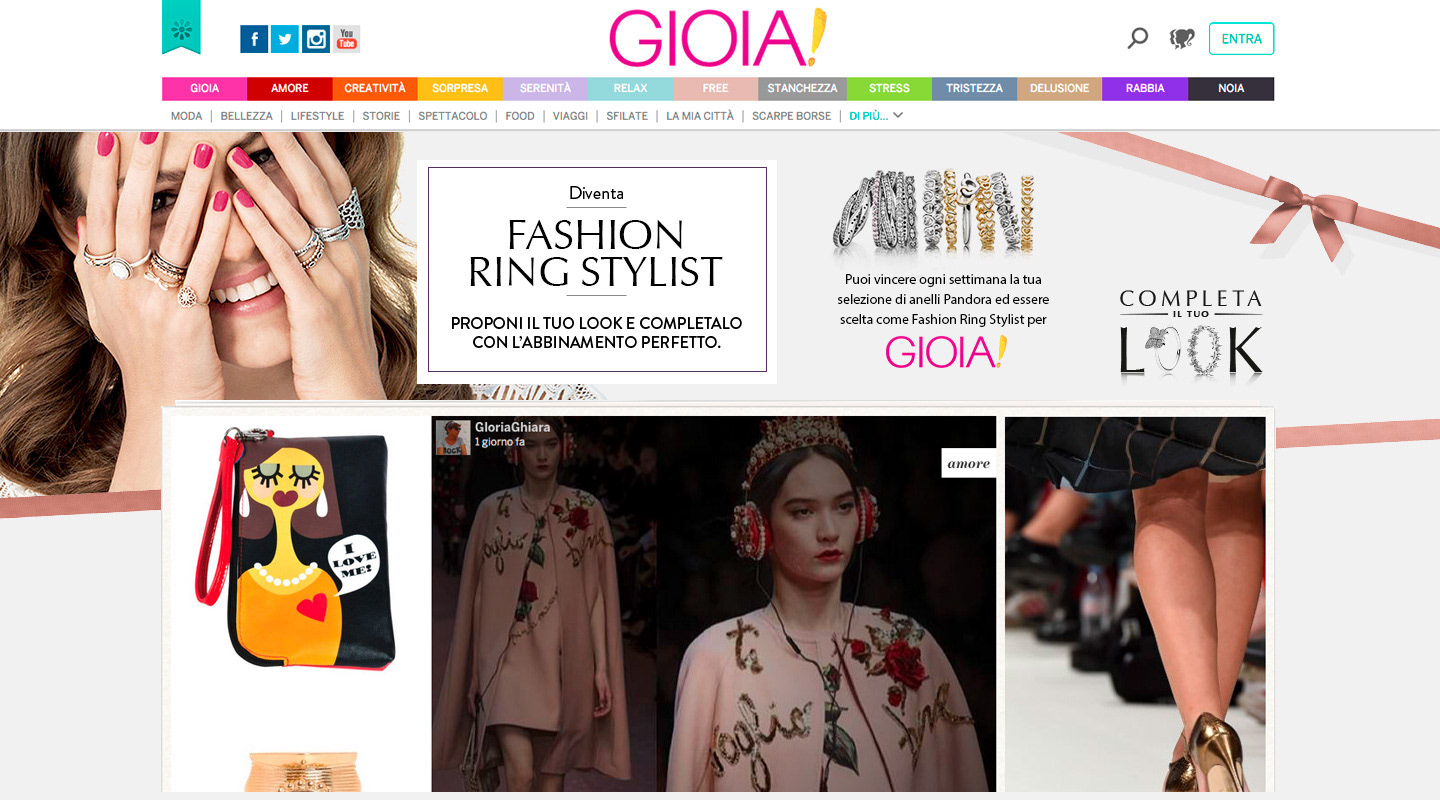Screen dimensions: 1440x800
Task: Open the YouTube social icon
Action: click(347, 39)
